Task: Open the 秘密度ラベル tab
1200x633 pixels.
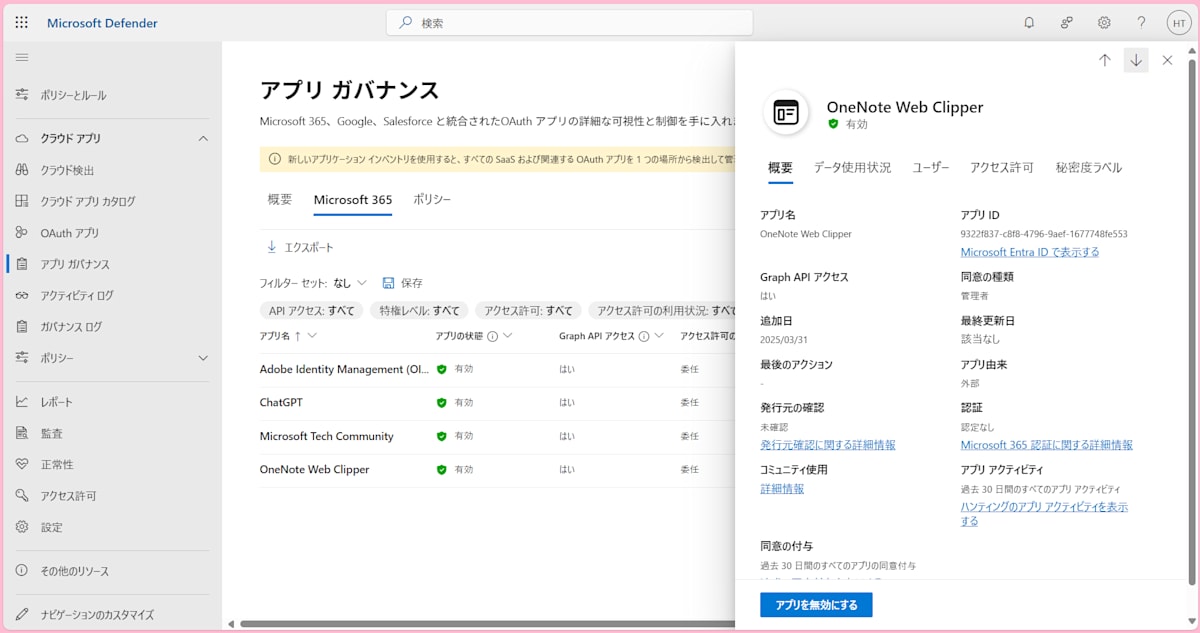Action: [x=1089, y=168]
